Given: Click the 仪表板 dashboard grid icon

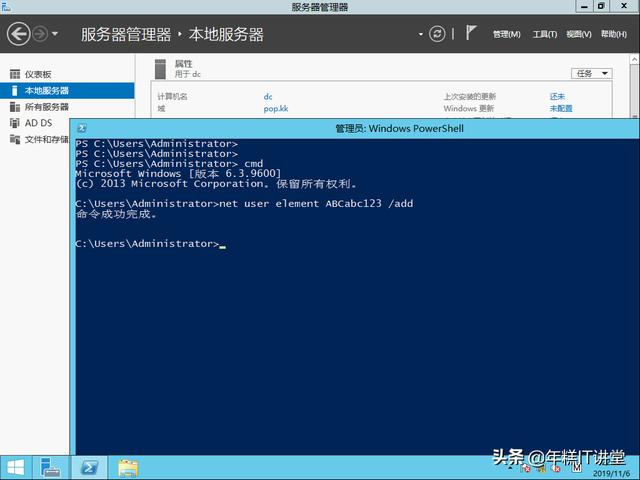Looking at the screenshot, I should click(15, 74).
